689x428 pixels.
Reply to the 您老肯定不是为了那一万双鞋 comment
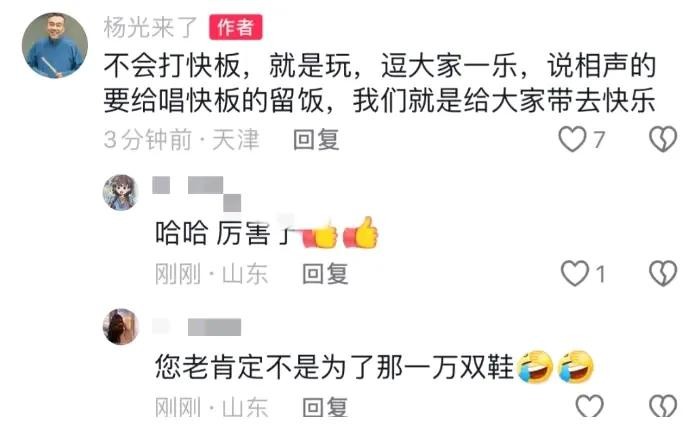pyautogui.click(x=325, y=407)
